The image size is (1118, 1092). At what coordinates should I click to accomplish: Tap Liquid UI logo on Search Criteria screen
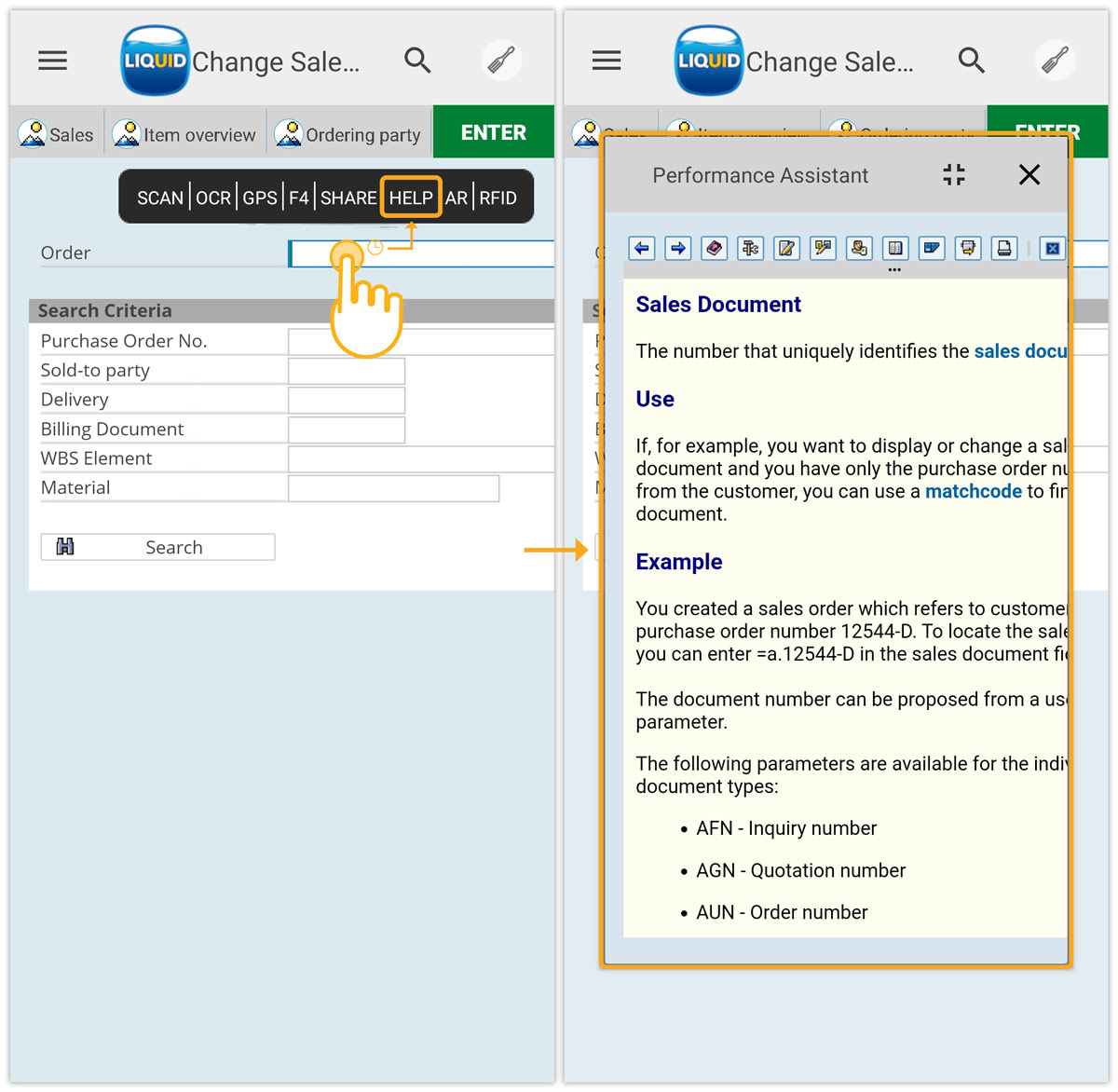pos(156,61)
